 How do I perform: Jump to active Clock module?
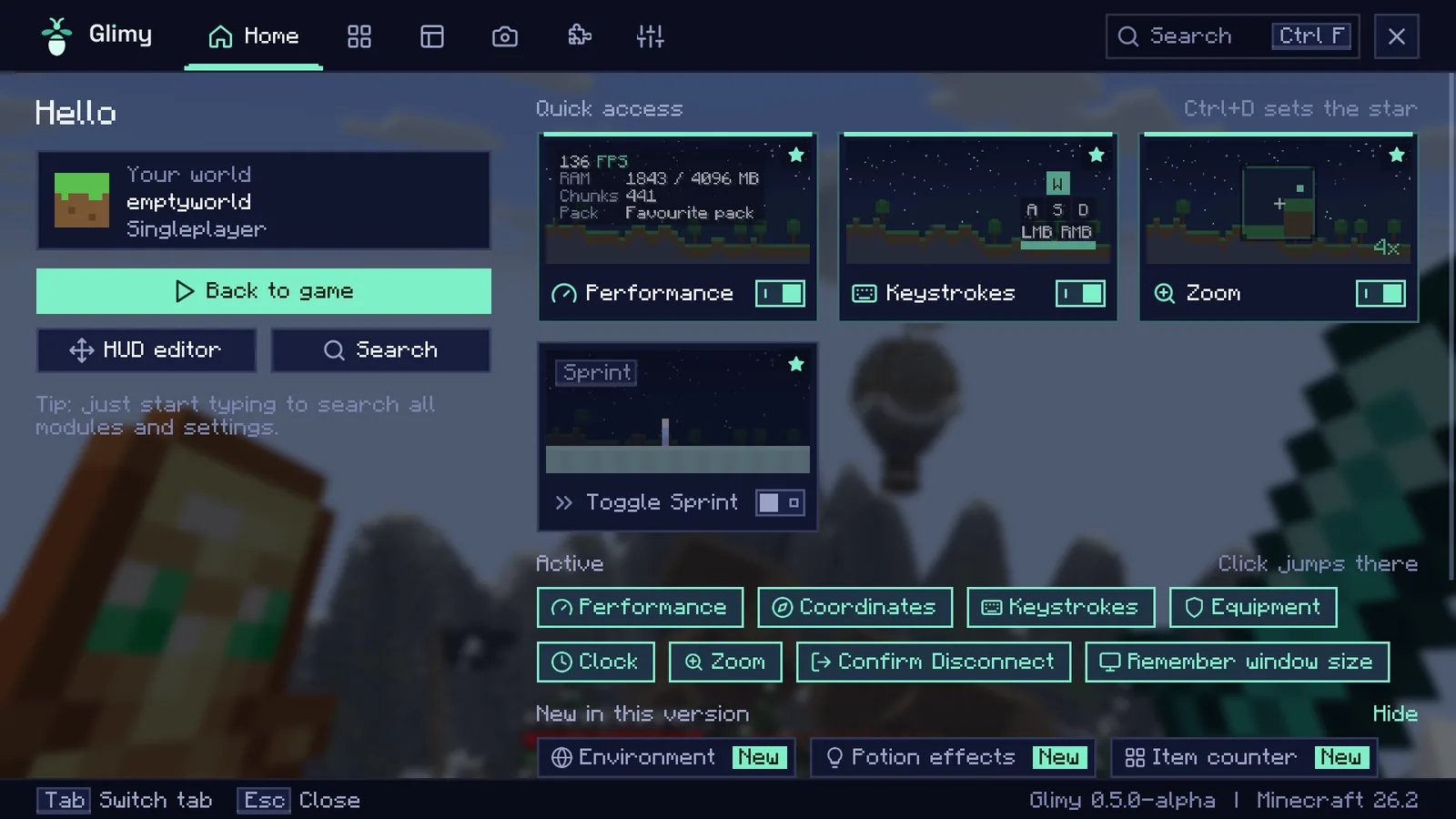click(596, 662)
